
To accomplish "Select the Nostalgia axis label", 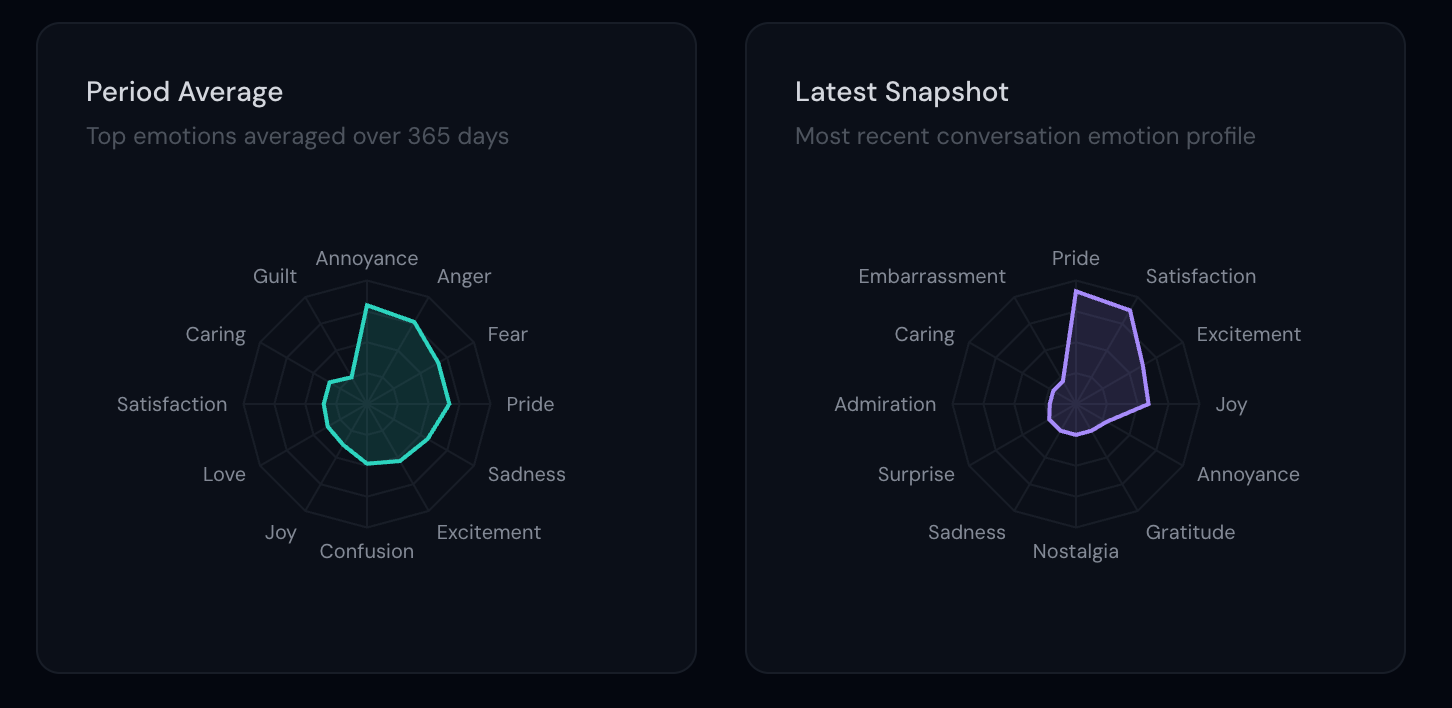I will click(x=1075, y=551).
